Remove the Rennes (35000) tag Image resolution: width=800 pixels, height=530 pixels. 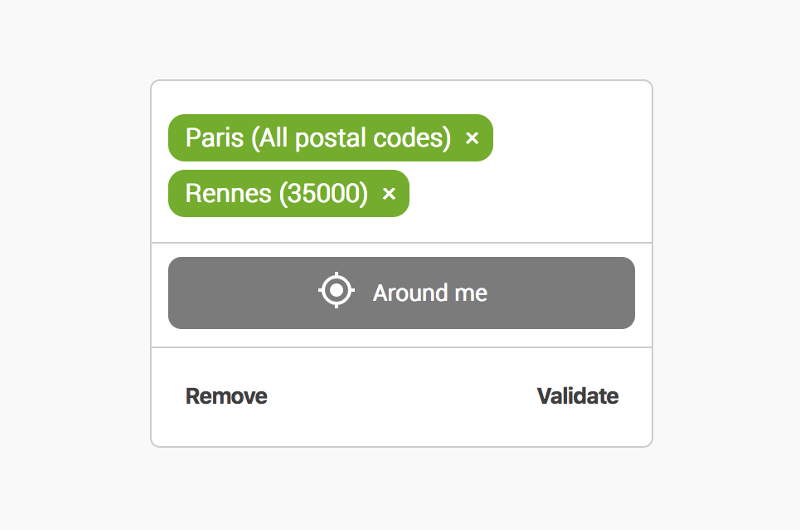tap(389, 194)
